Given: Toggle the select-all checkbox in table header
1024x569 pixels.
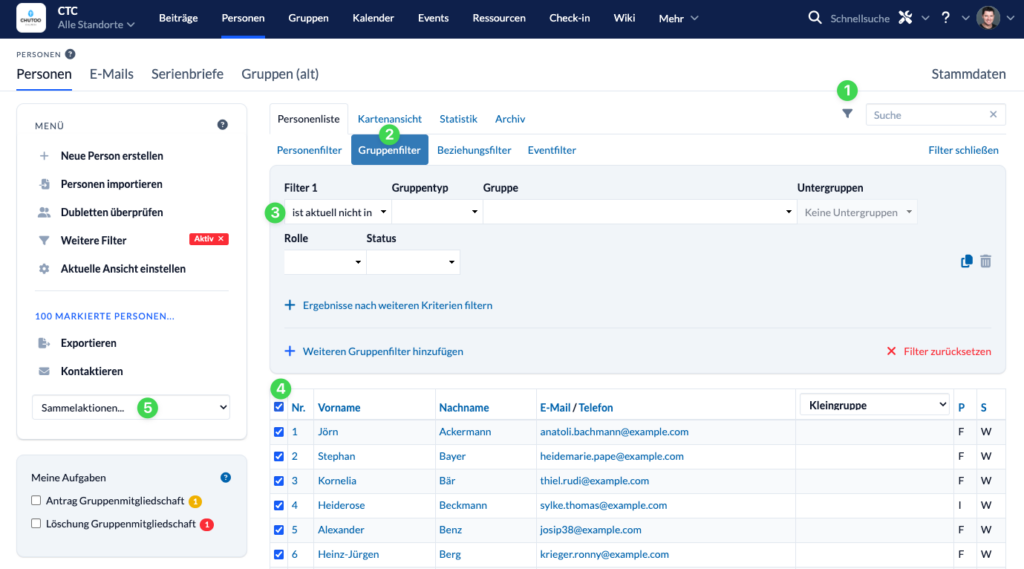Looking at the screenshot, I should (x=279, y=407).
